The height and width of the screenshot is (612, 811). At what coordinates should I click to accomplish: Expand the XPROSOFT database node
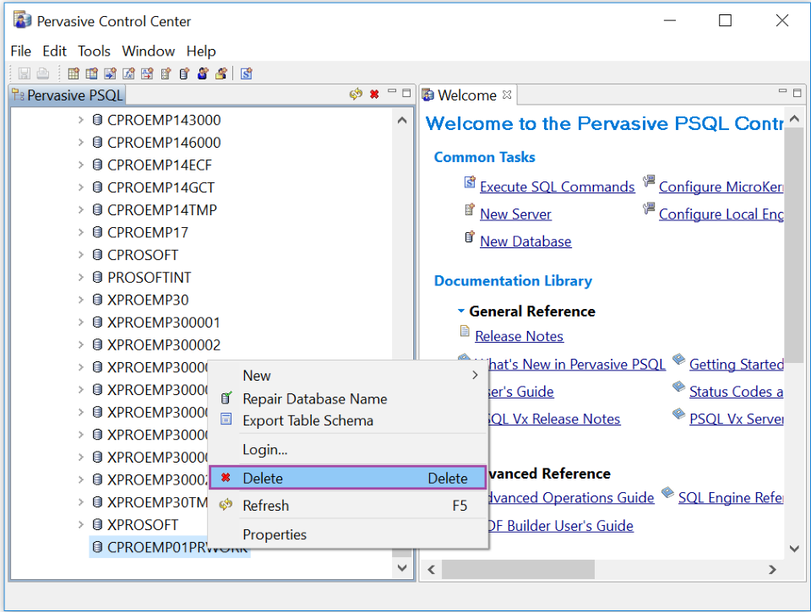tap(81, 525)
